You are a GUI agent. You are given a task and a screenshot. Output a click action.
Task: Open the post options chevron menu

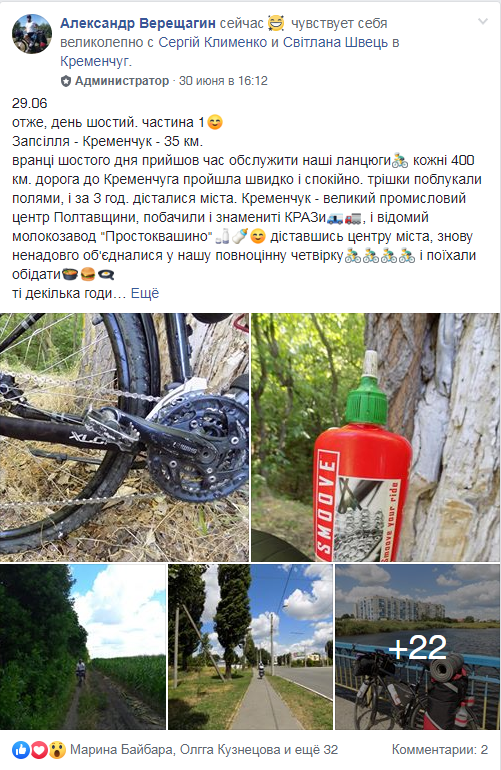click(483, 22)
